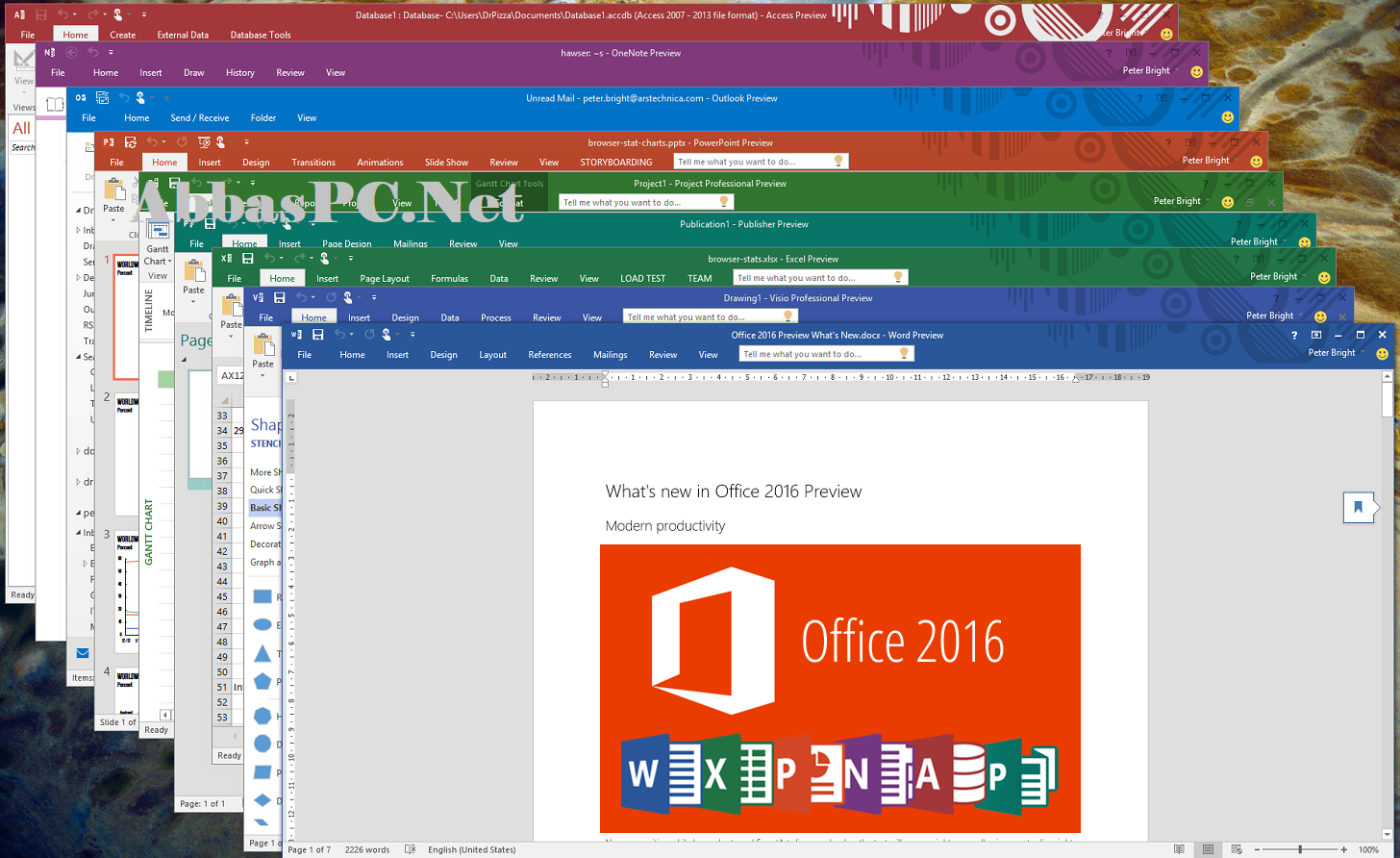Click the Save icon in the Visio title bar

[x=280, y=298]
